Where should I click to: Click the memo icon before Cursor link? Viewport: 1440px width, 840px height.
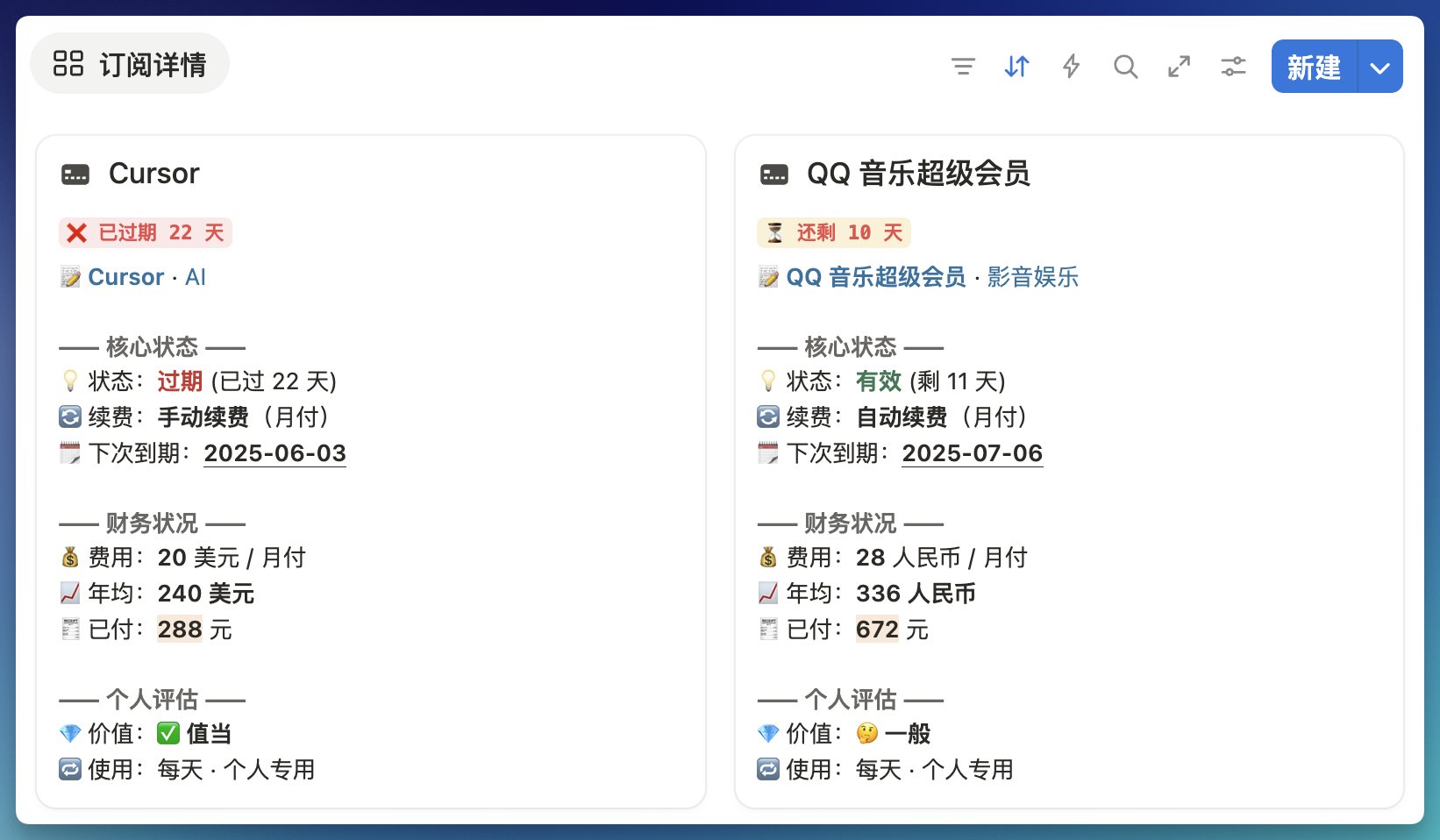pos(70,277)
